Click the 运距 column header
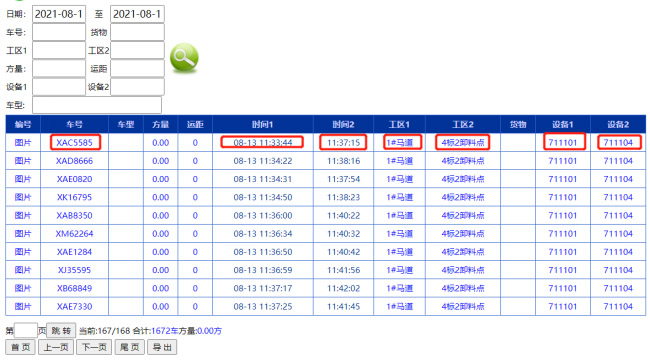 point(195,124)
